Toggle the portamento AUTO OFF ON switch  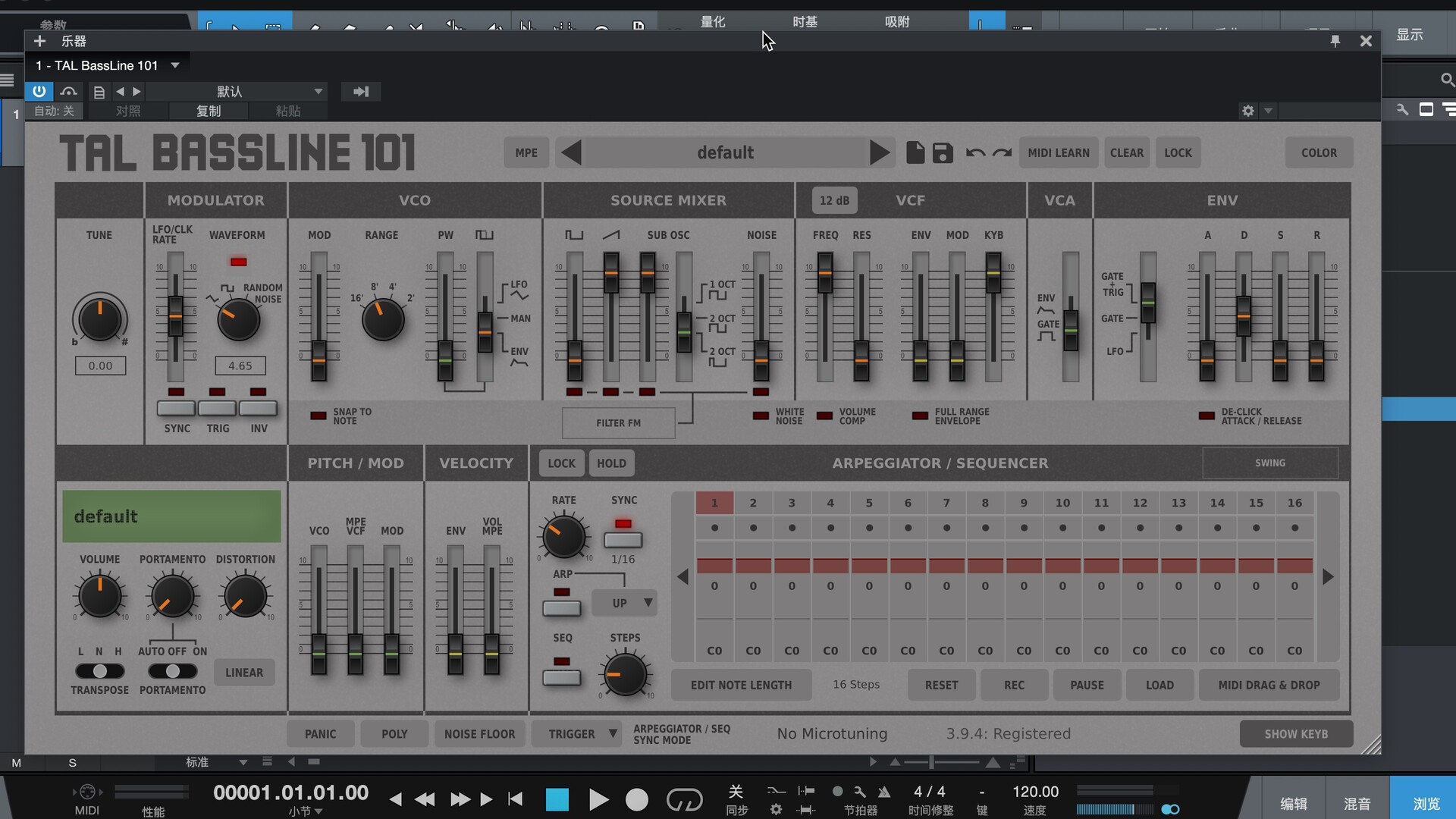(173, 671)
